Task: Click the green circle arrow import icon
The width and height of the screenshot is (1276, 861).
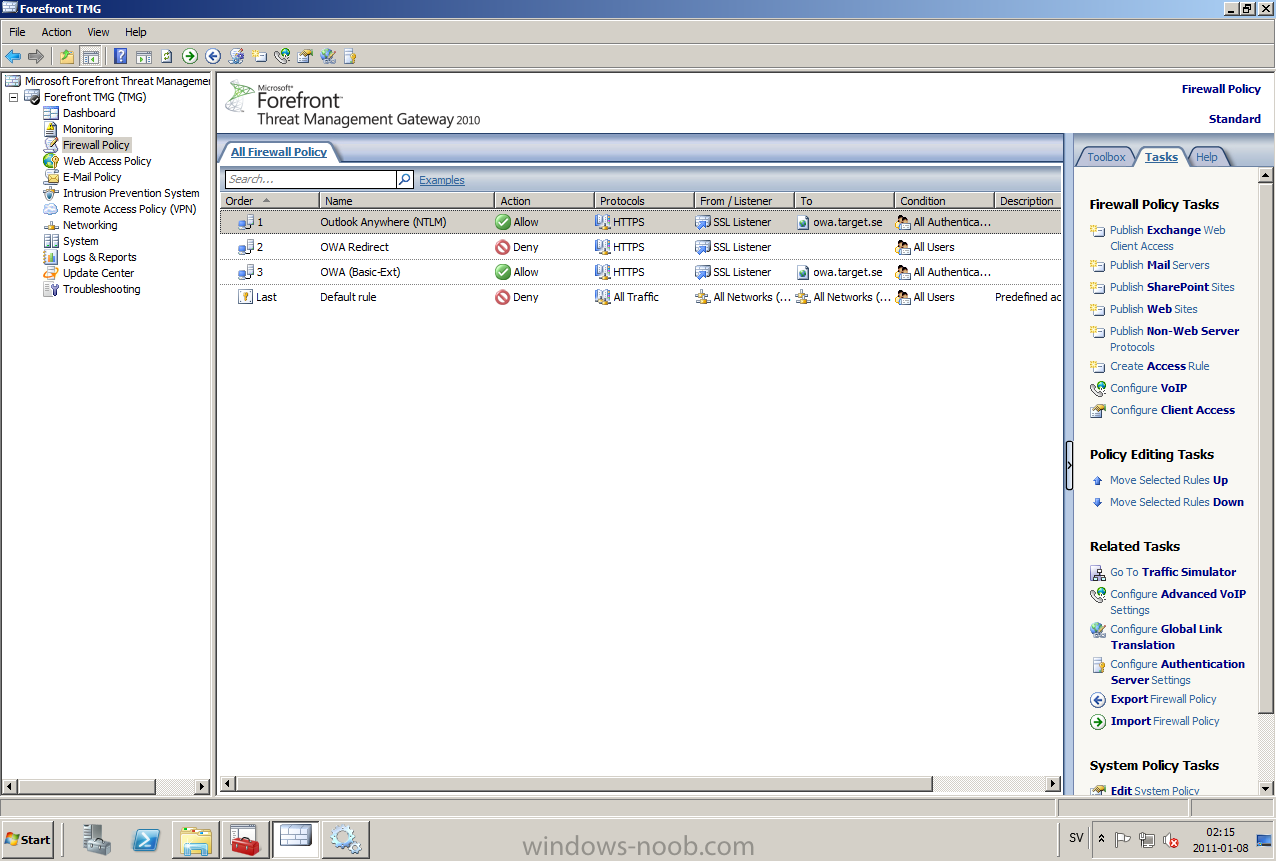Action: (190, 57)
